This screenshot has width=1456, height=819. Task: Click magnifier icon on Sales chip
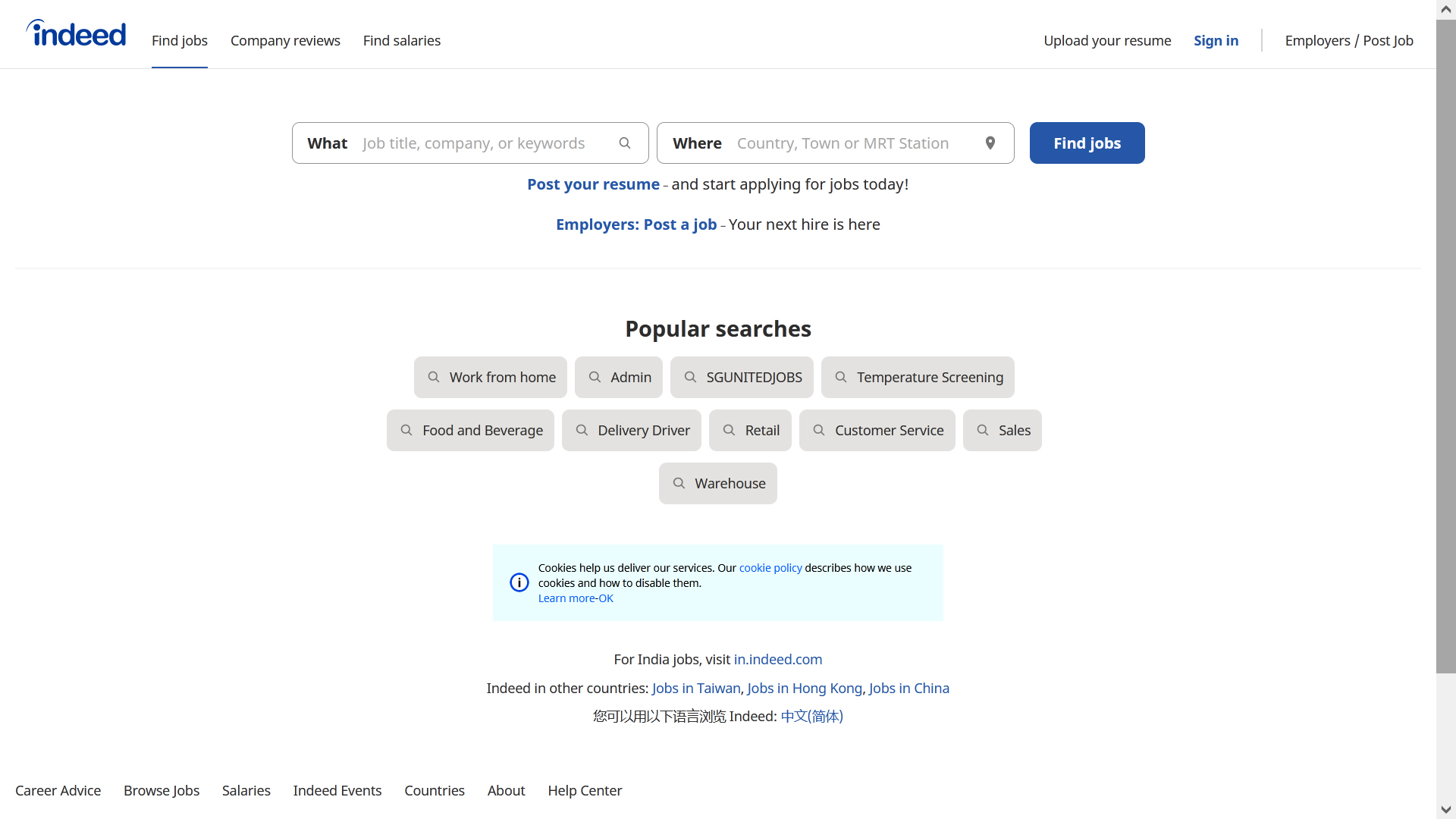click(983, 430)
